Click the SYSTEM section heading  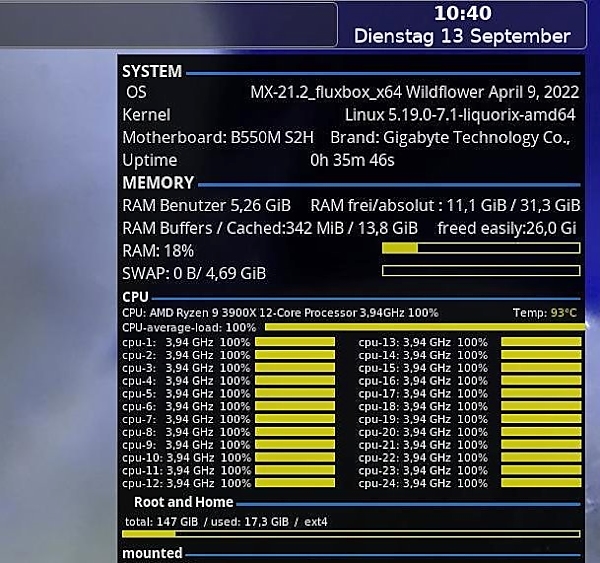point(152,72)
